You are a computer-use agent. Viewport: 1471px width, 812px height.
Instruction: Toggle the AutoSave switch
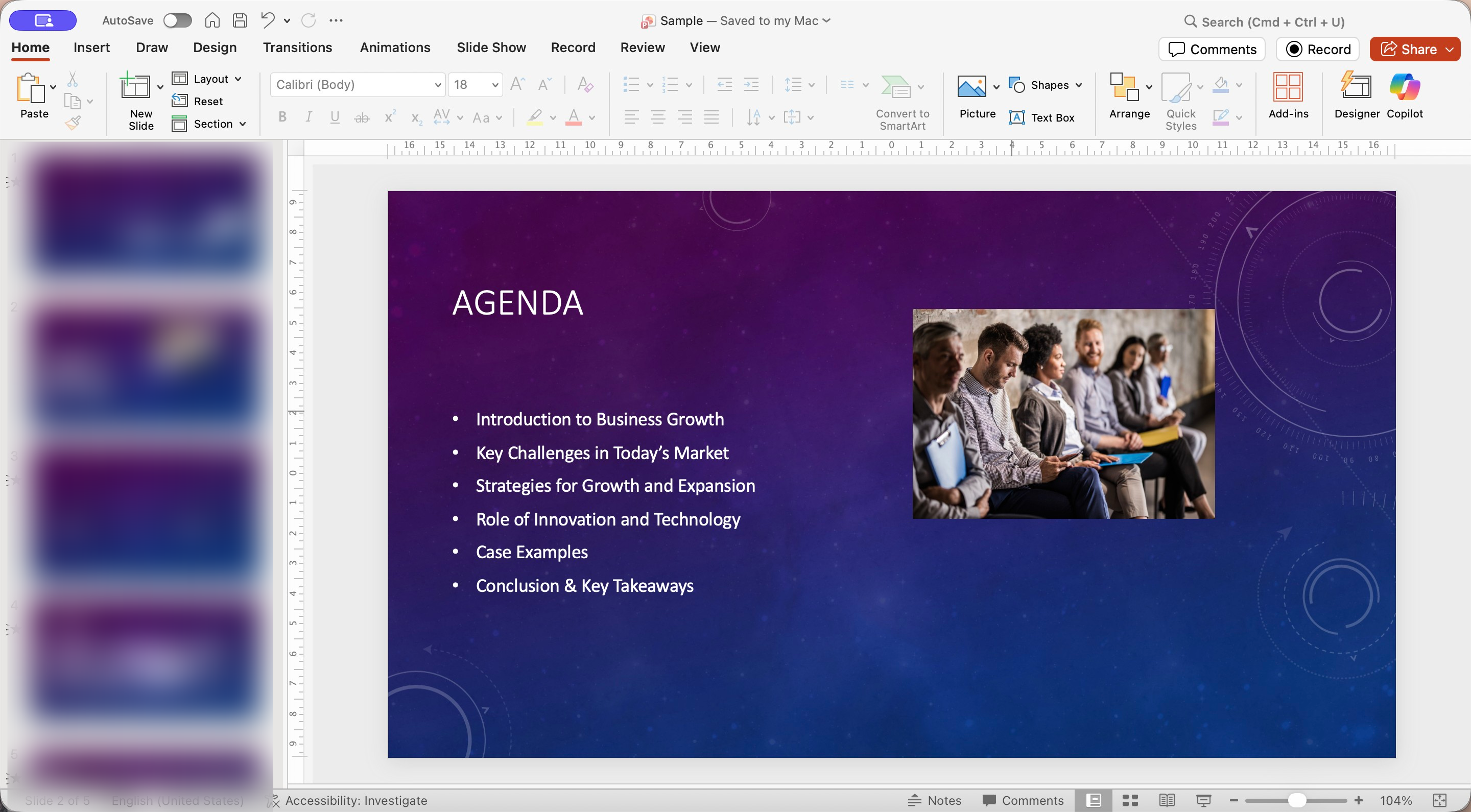[177, 20]
